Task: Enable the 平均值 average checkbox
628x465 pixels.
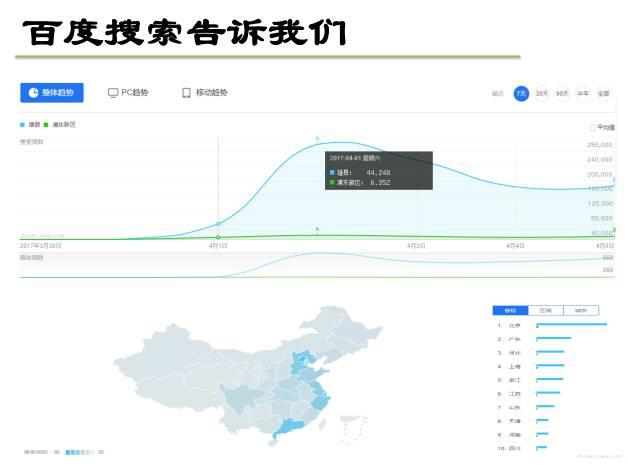Action: tap(592, 127)
